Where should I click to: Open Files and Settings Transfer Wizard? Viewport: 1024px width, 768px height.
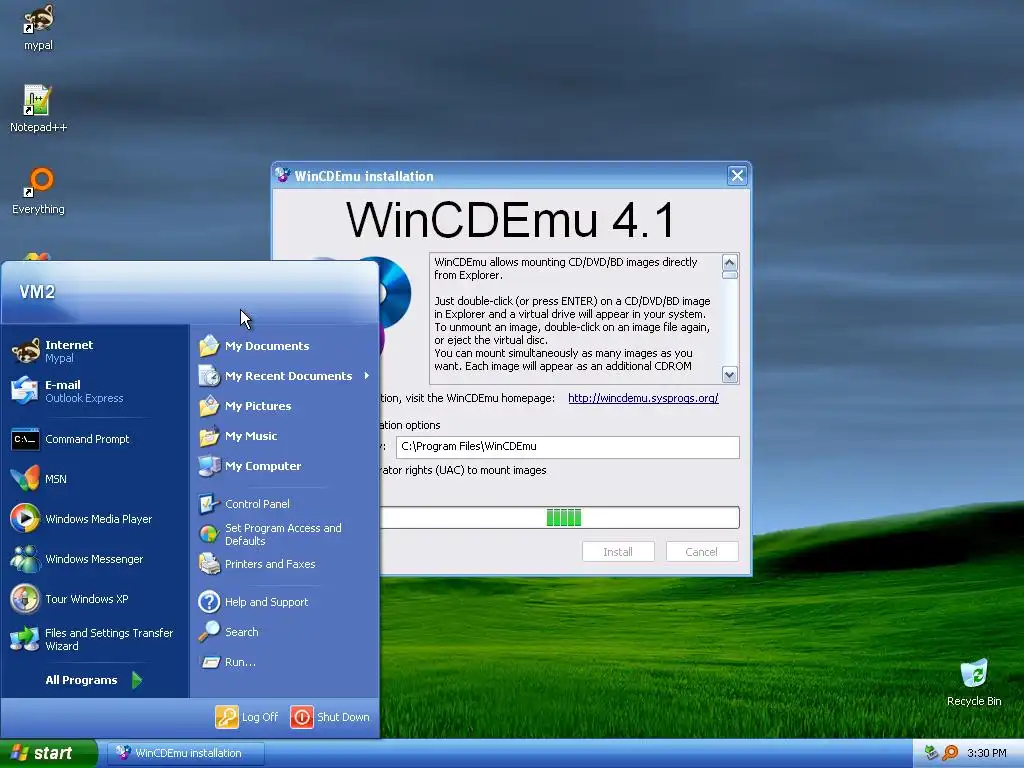pos(97,639)
